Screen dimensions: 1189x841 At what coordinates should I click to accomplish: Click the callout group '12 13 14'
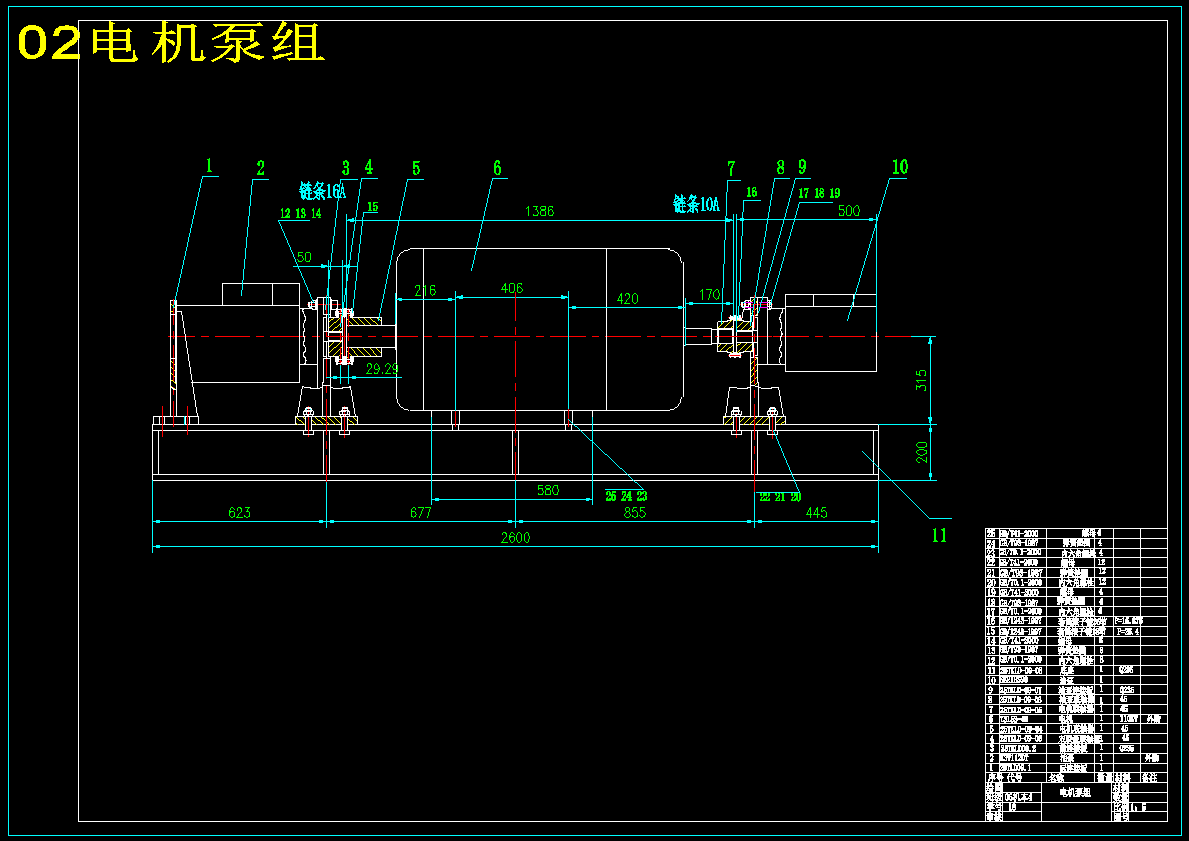[300, 214]
